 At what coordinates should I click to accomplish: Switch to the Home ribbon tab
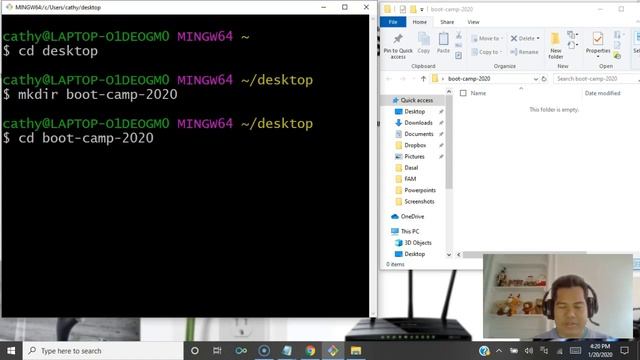419,22
